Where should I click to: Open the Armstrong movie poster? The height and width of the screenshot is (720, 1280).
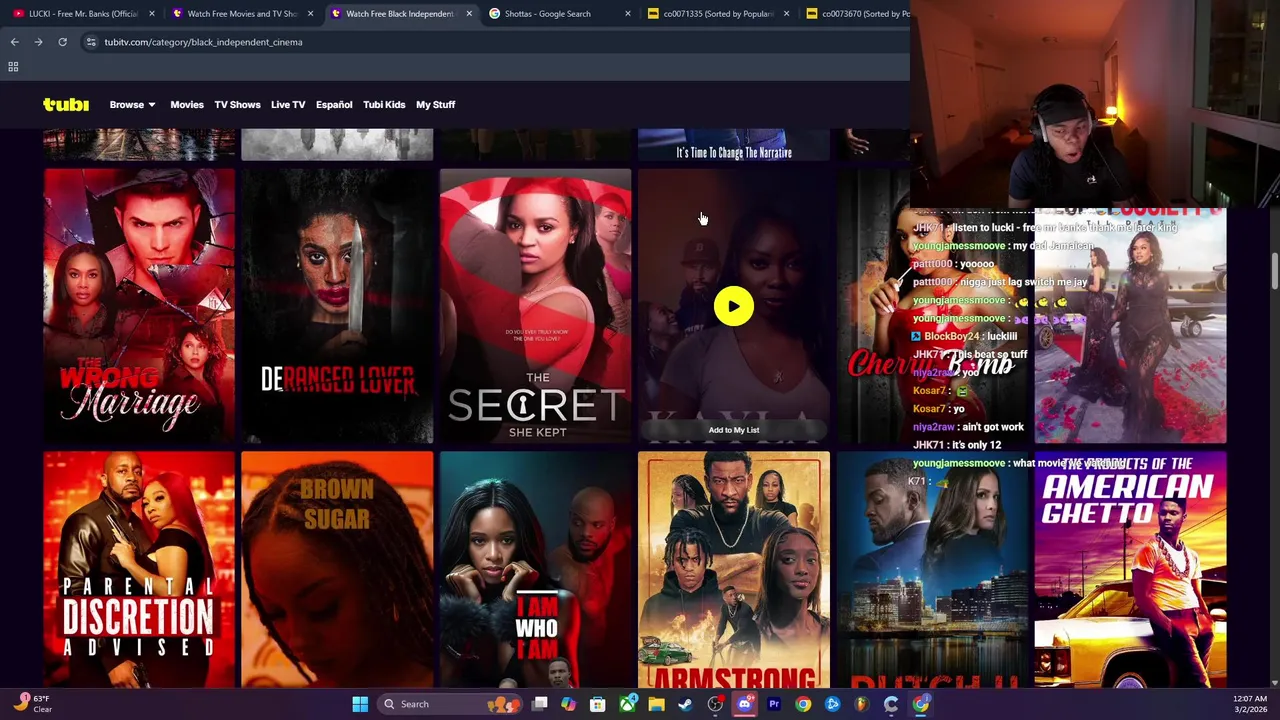click(734, 570)
